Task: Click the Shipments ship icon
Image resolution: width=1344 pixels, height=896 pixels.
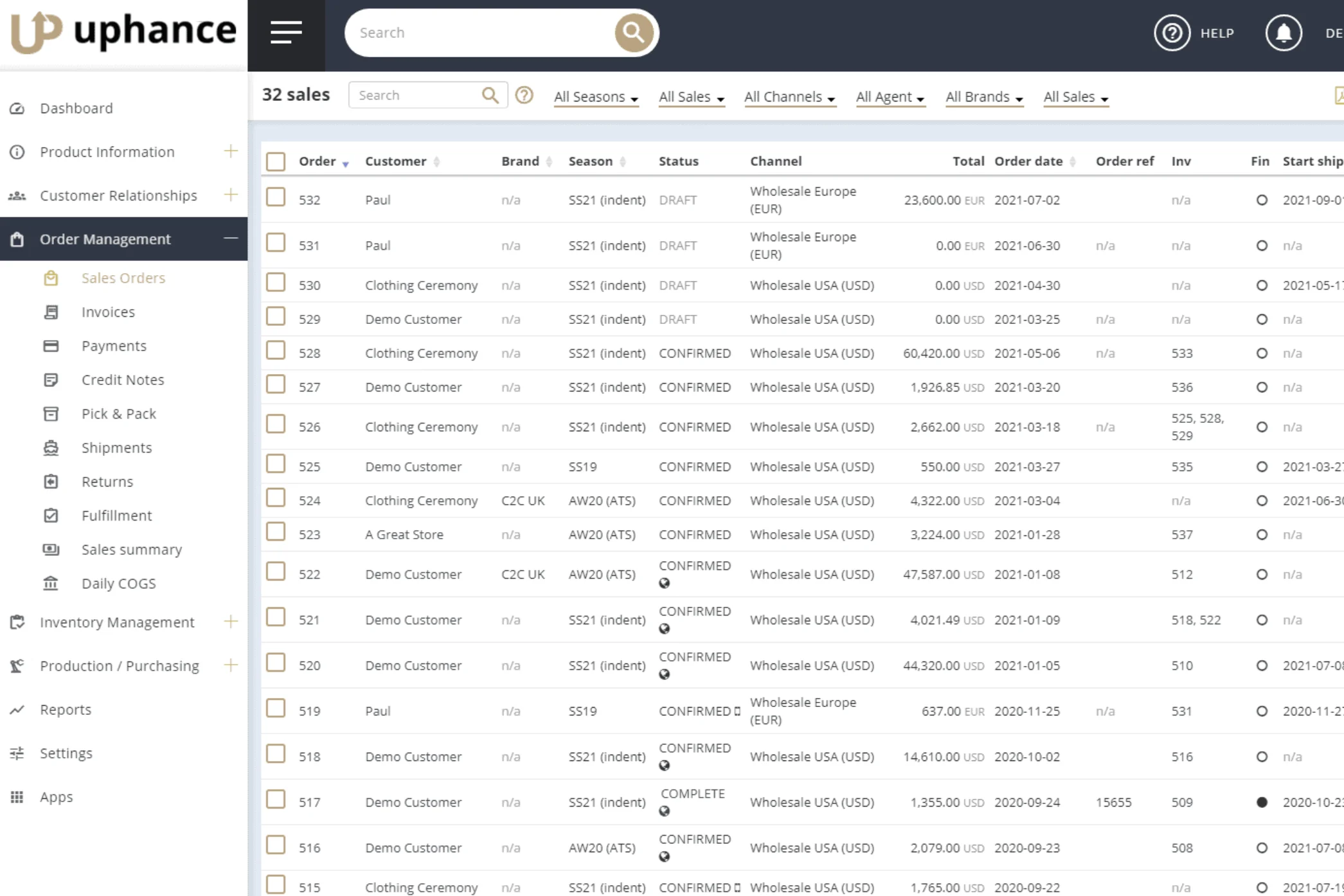Action: 51,448
